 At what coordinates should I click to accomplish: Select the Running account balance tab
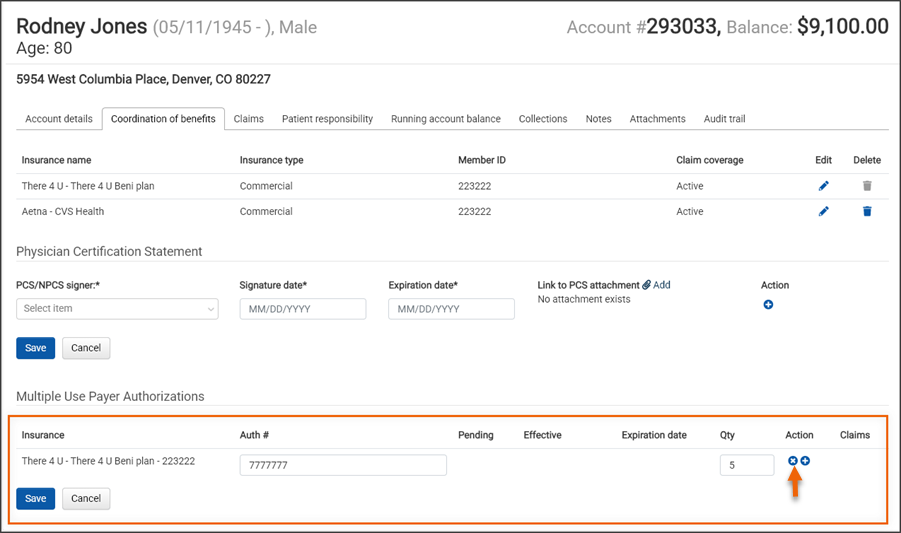pos(446,119)
